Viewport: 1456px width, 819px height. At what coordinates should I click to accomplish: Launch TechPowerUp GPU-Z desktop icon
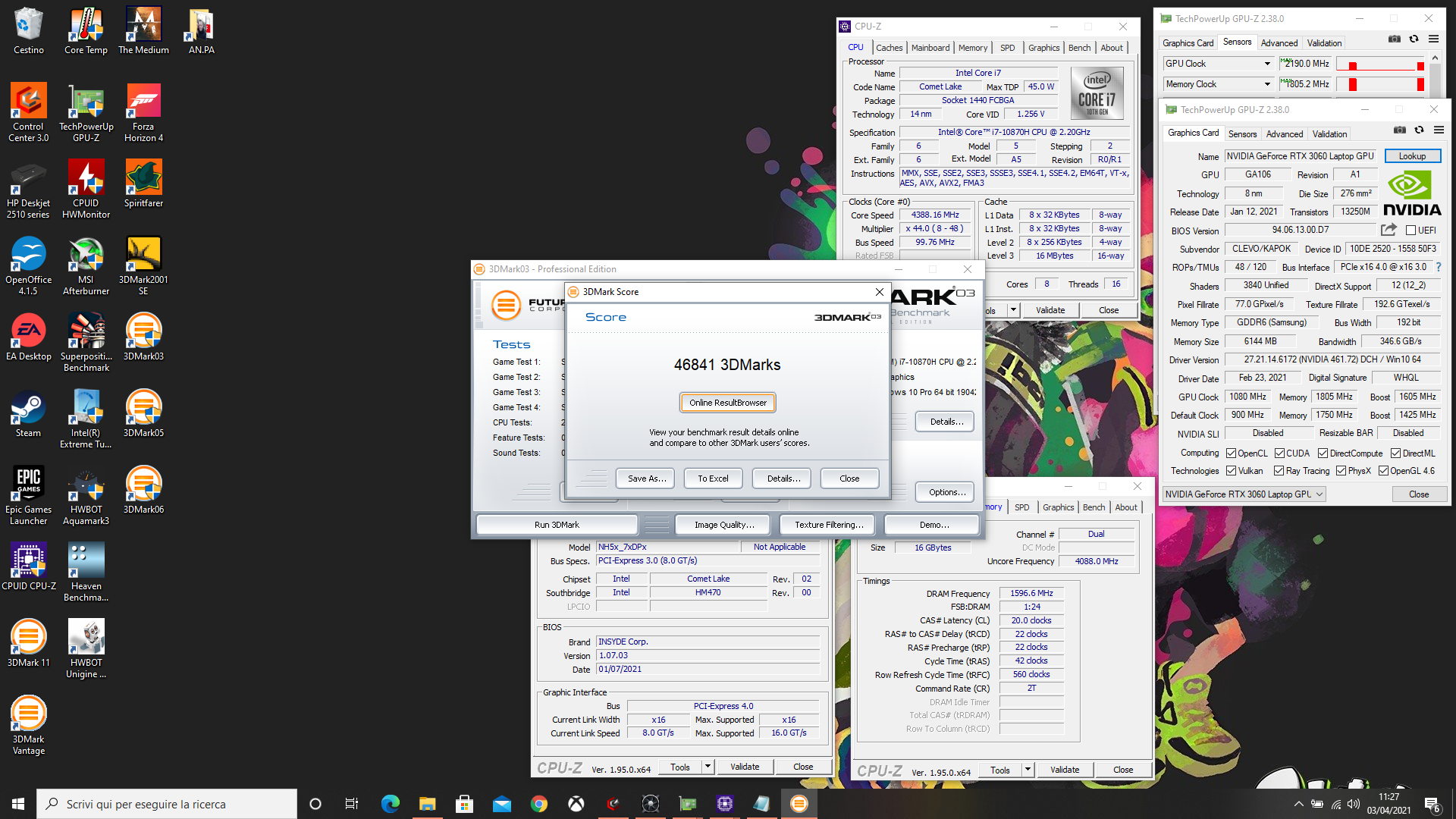86,112
